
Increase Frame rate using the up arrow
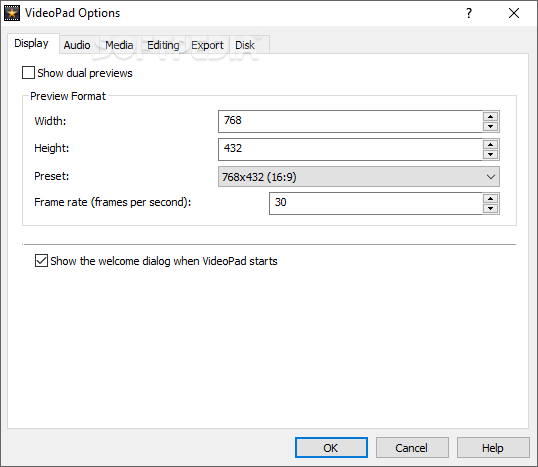[491, 199]
